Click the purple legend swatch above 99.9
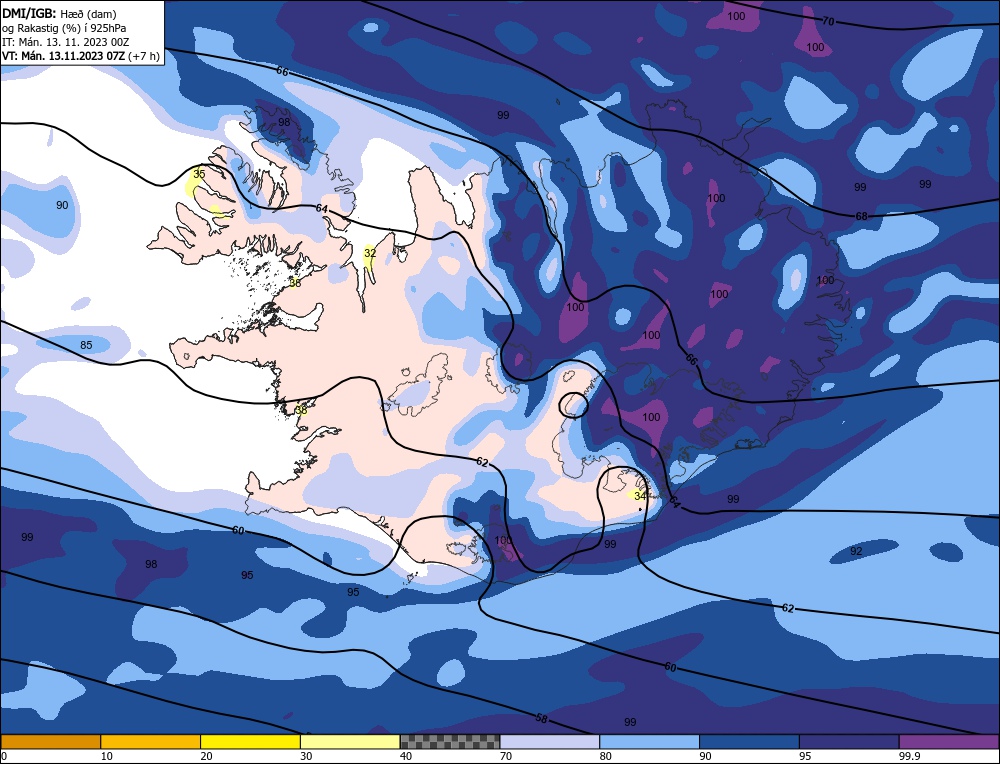The image size is (1000, 764). [949, 741]
